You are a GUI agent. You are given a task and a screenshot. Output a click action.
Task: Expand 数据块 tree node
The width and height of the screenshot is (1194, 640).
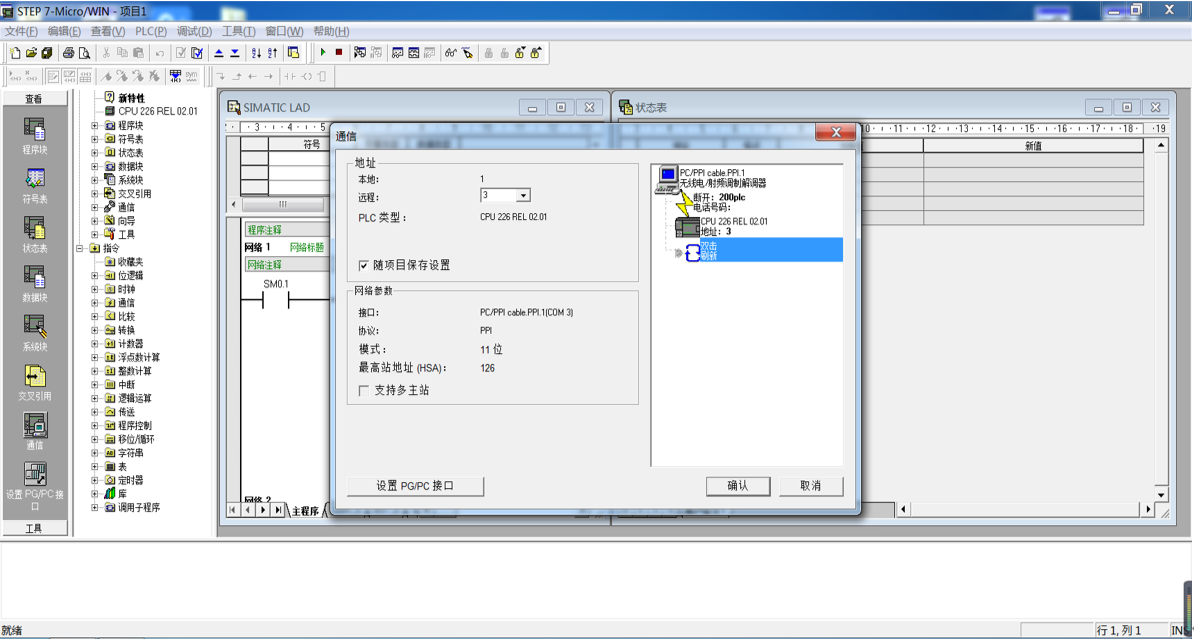(x=95, y=167)
